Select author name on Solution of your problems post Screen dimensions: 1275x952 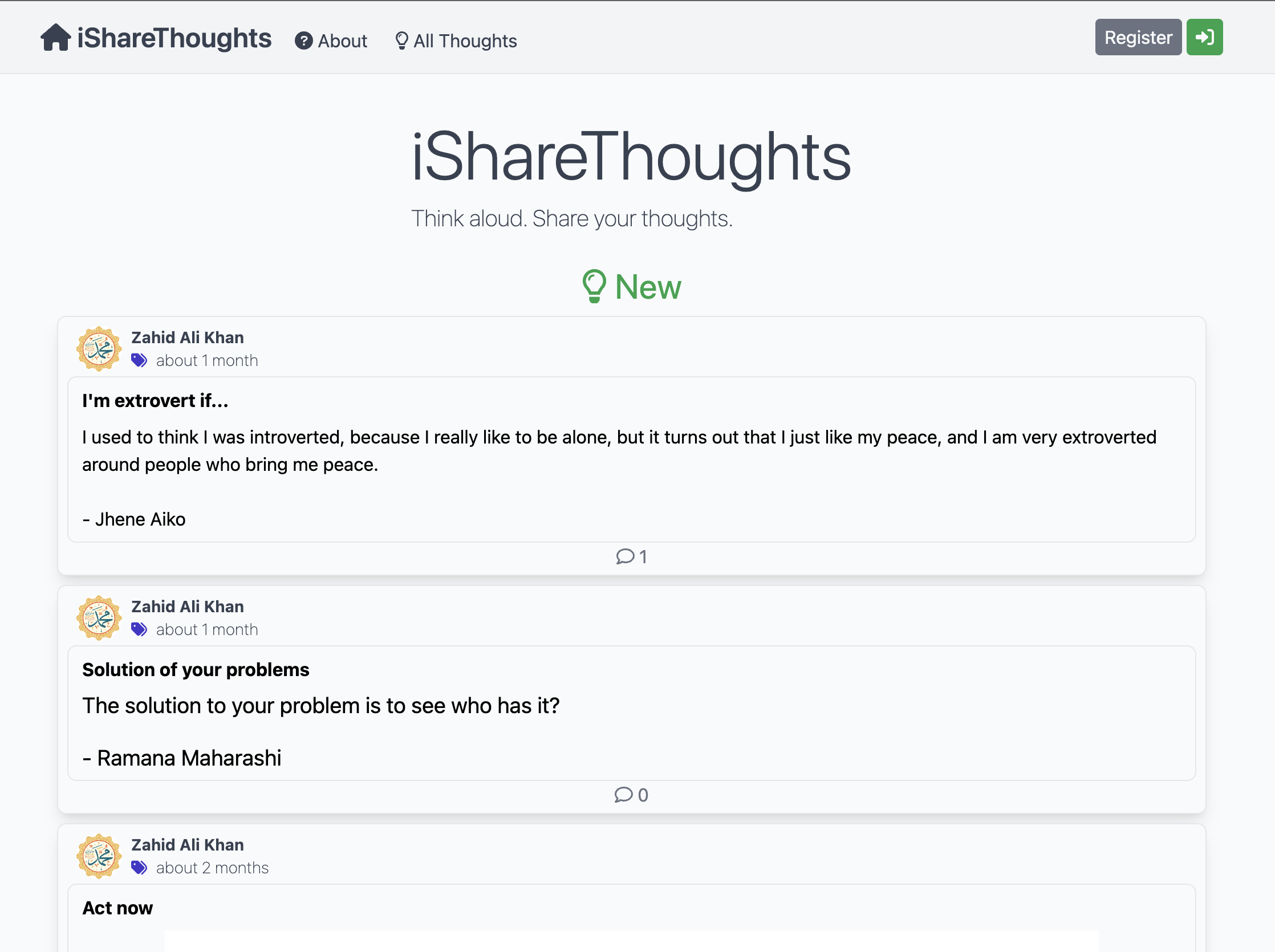pyautogui.click(x=188, y=606)
